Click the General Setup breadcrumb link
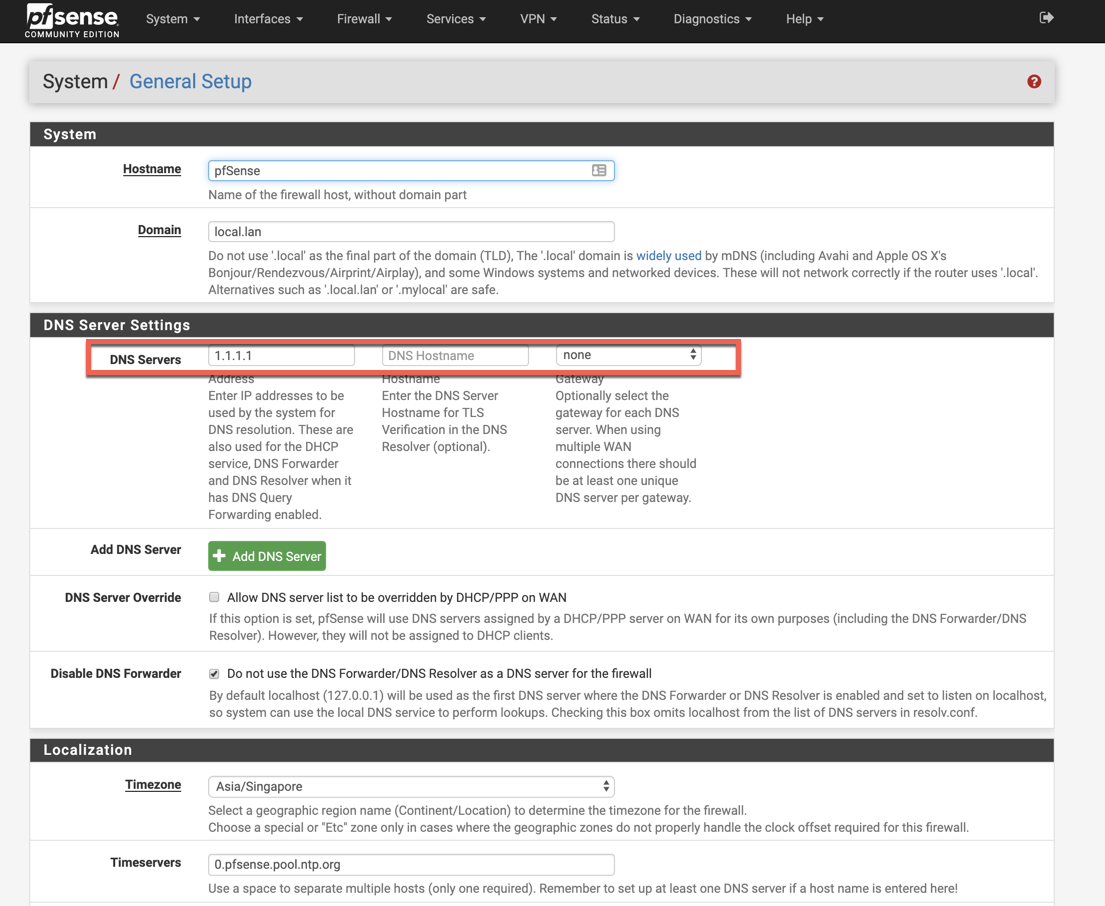 point(190,82)
